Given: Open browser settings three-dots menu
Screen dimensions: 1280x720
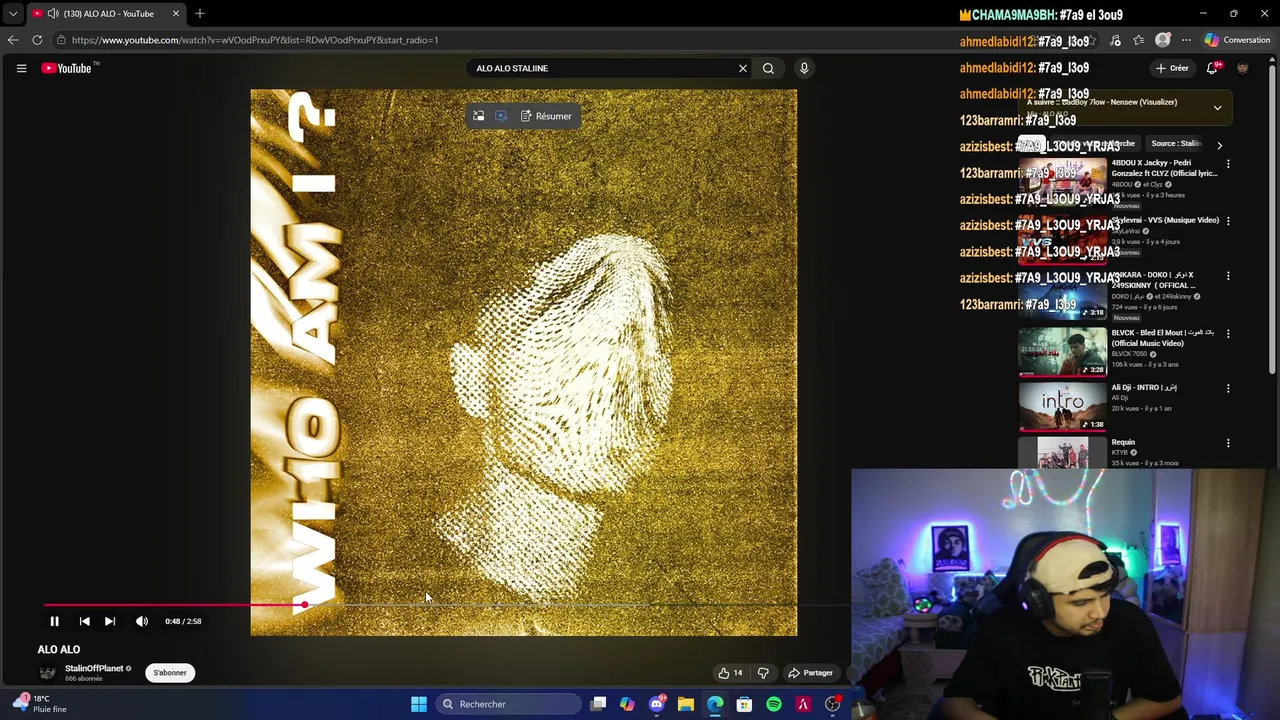Looking at the screenshot, I should point(1186,40).
